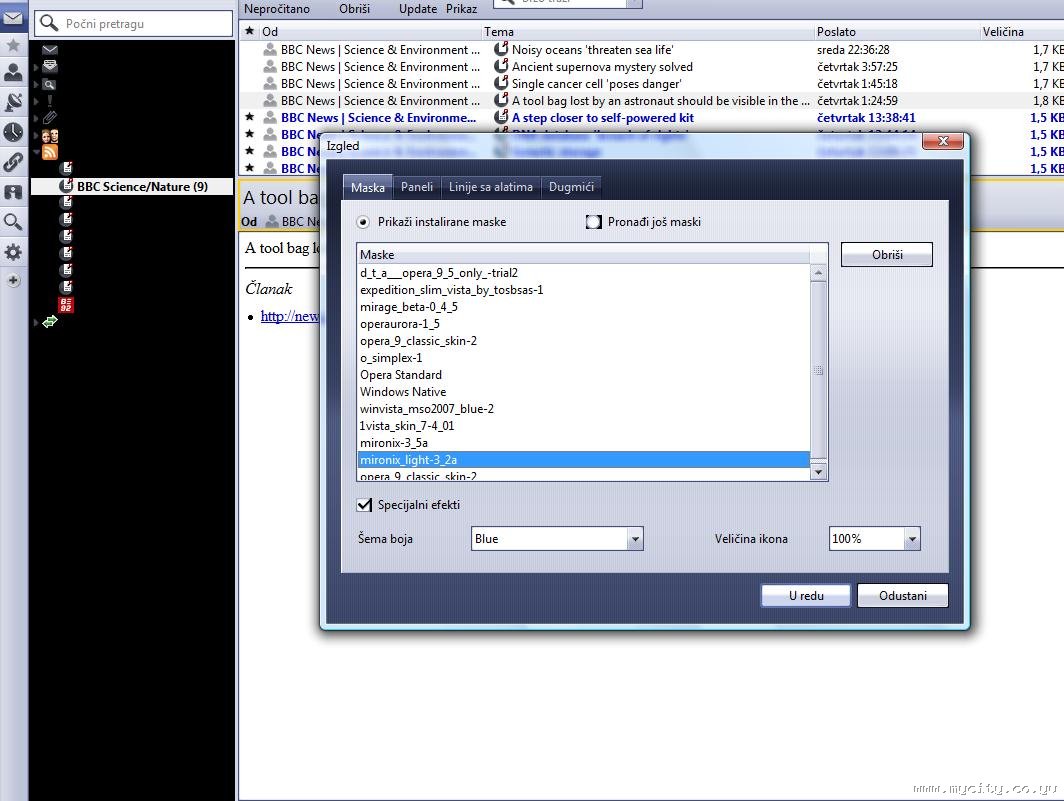Viewport: 1064px width, 801px height.
Task: Select Prikaži instalirane maske radio button
Action: tap(363, 222)
